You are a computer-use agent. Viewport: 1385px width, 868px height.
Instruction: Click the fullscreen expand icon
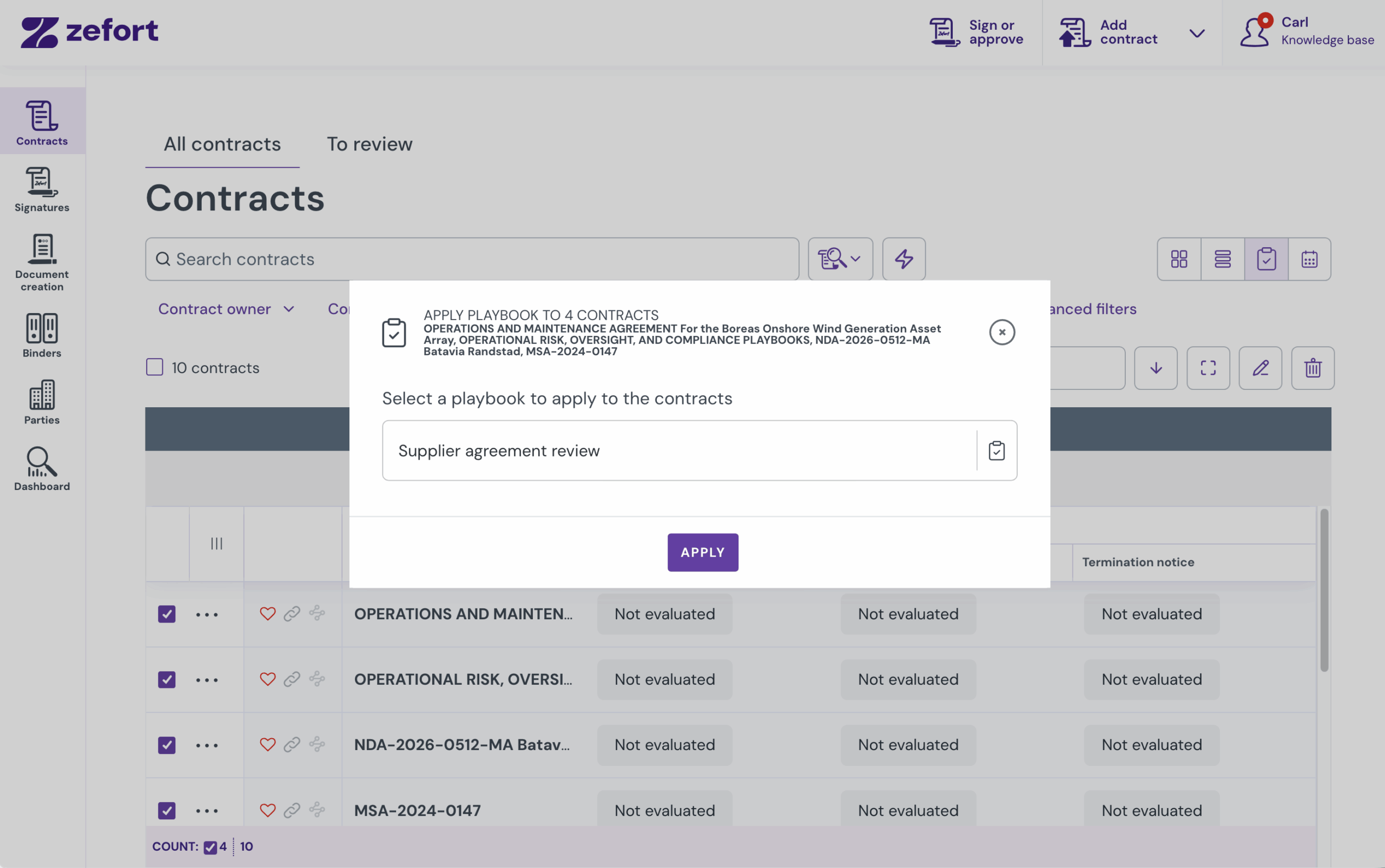1208,368
